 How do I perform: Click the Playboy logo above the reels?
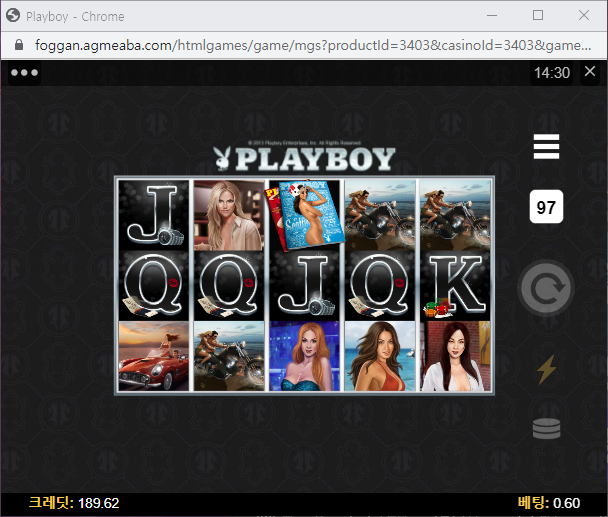point(305,159)
